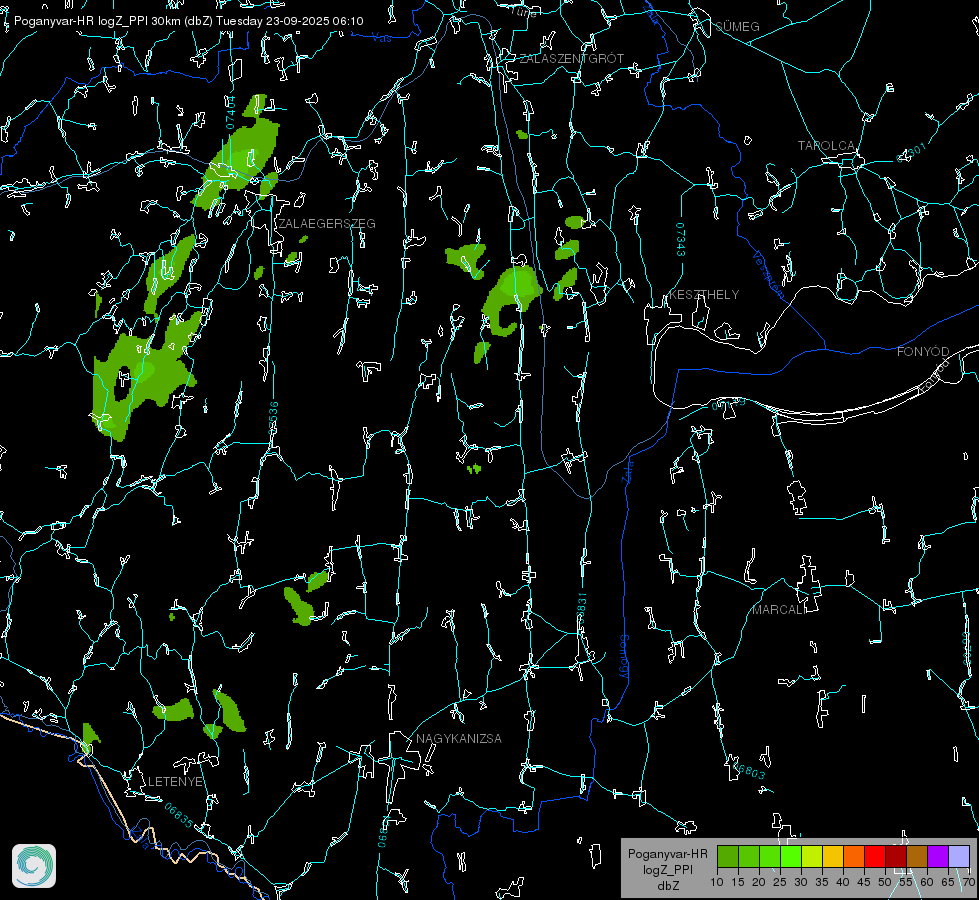979x900 pixels.
Task: Click the blue Zala county boundary label
Action: (x=627, y=470)
